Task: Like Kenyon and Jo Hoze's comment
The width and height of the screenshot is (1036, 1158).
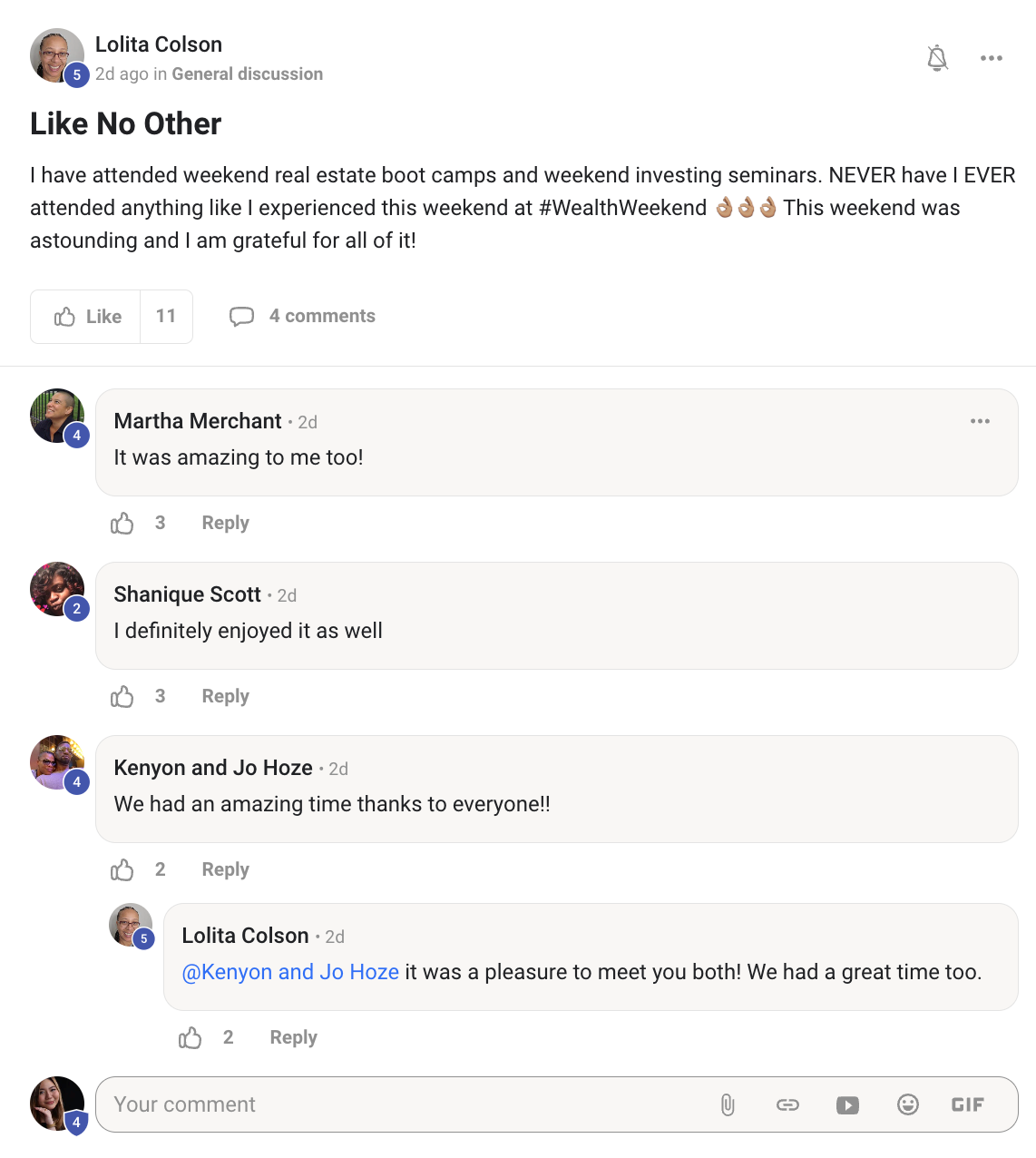Action: point(122,870)
